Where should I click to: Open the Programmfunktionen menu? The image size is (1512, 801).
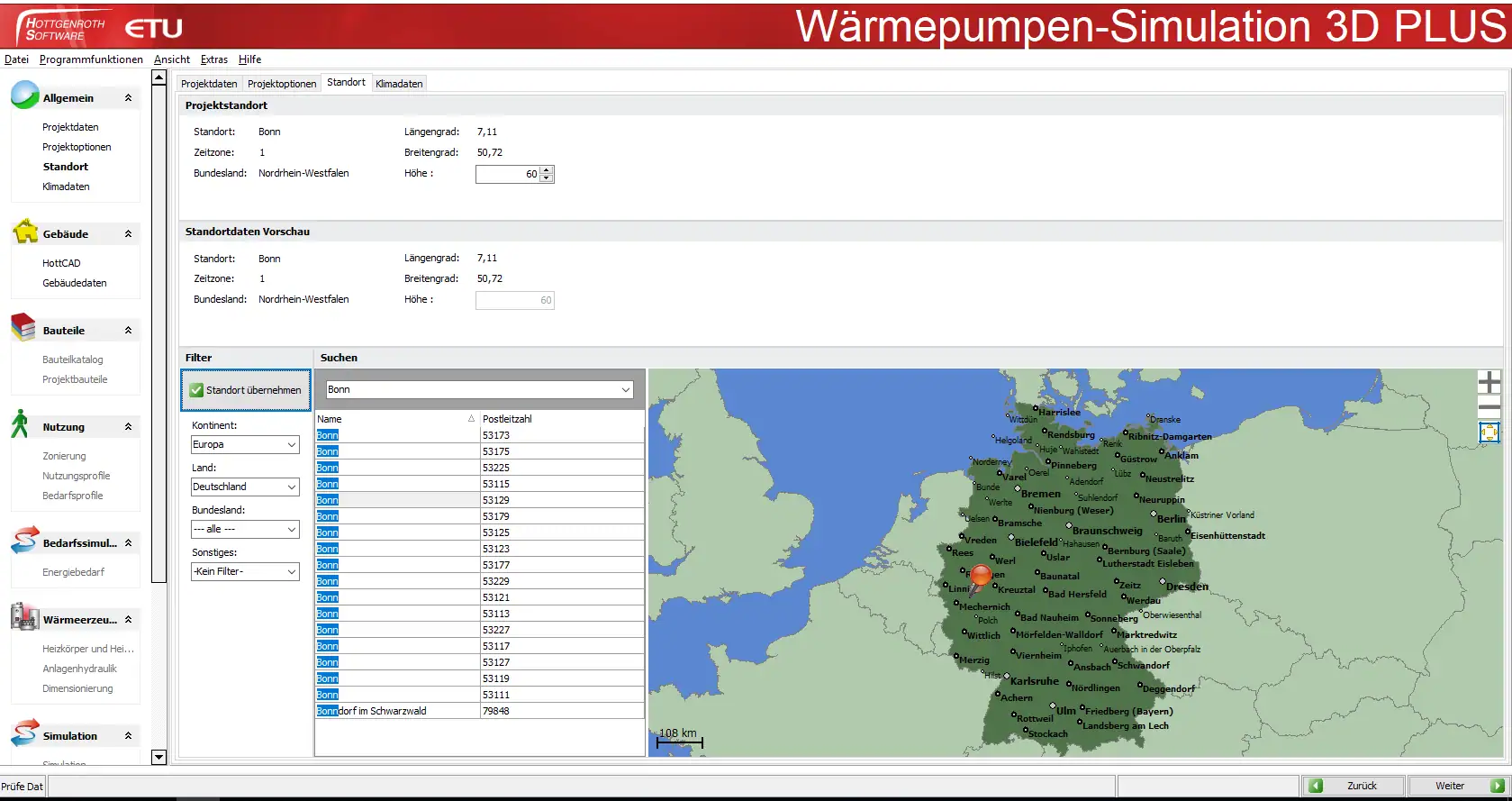pyautogui.click(x=91, y=59)
